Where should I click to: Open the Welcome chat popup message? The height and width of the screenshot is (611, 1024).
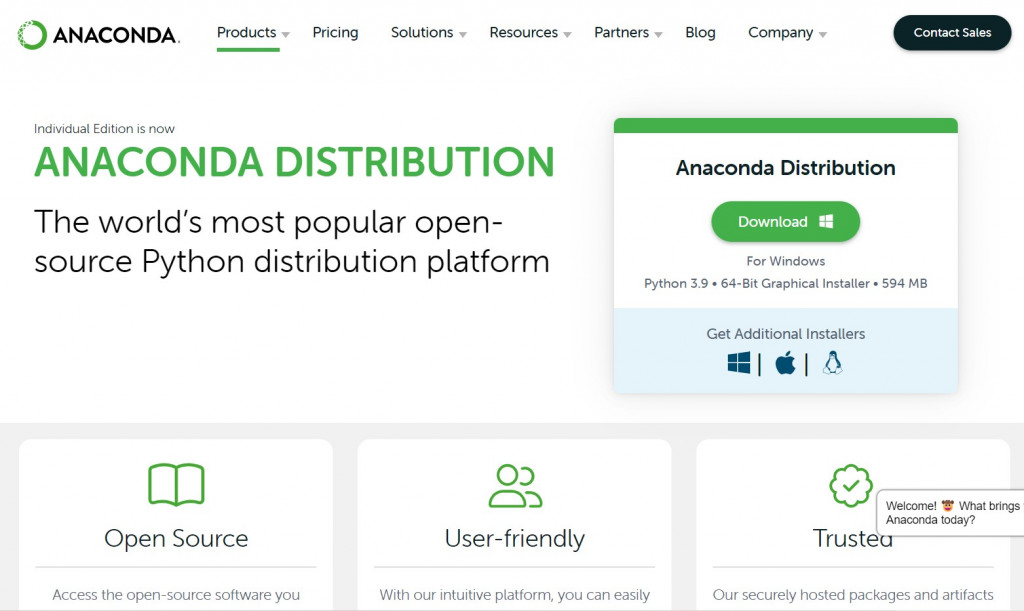[951, 512]
